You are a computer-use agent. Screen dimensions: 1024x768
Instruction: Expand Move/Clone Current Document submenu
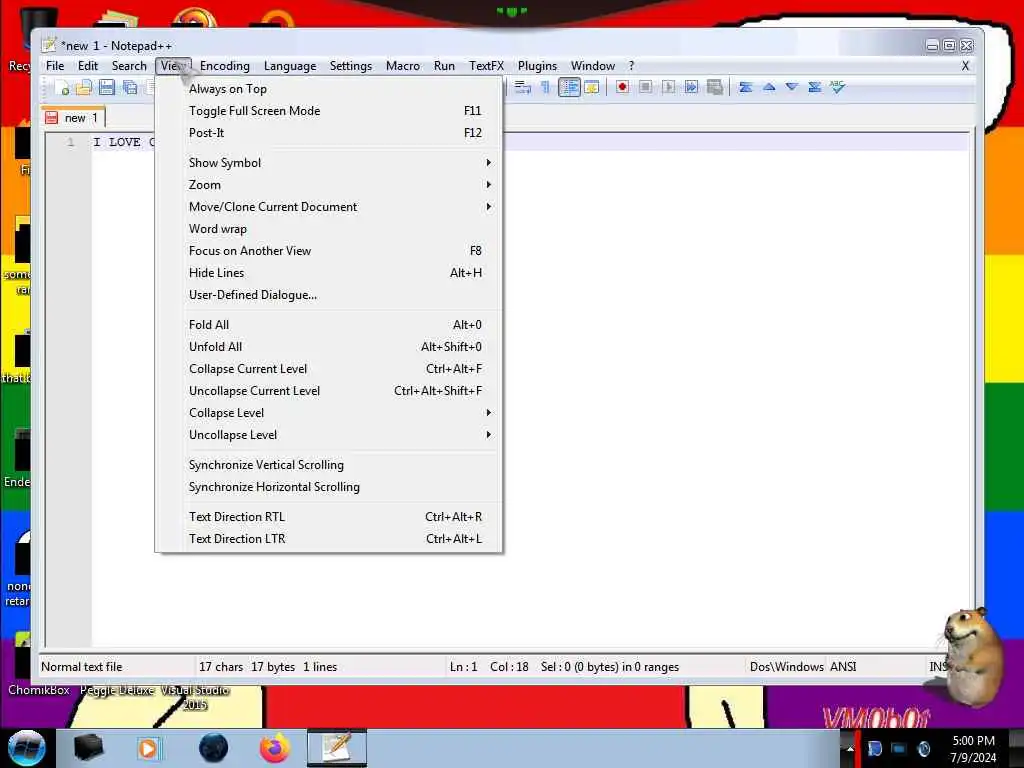329,207
